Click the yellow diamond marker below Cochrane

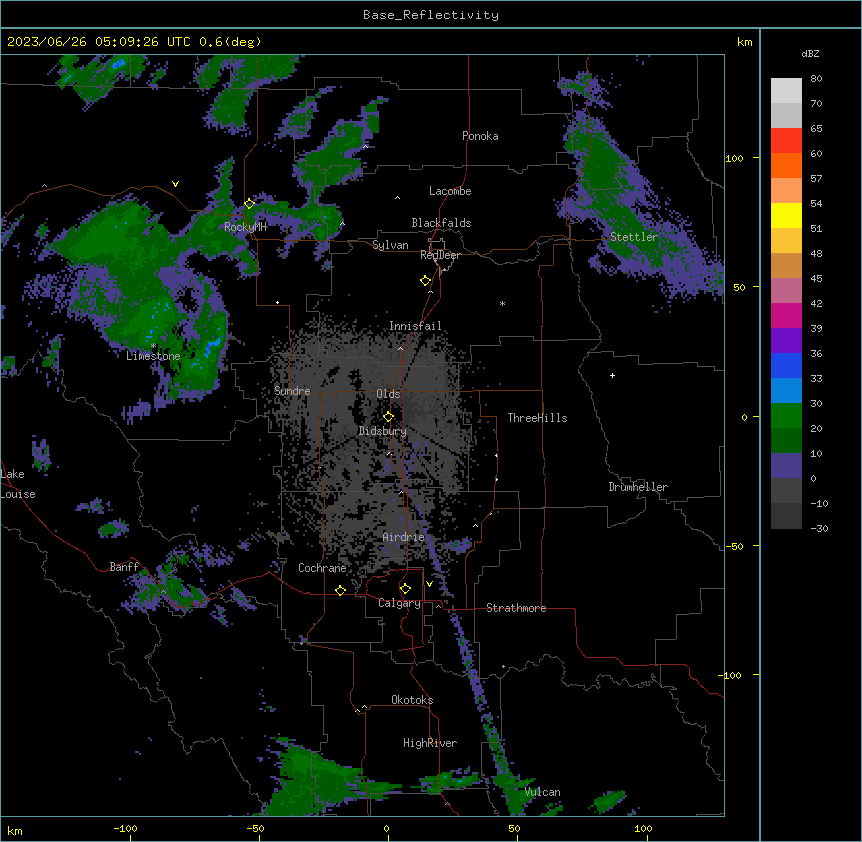(x=340, y=590)
